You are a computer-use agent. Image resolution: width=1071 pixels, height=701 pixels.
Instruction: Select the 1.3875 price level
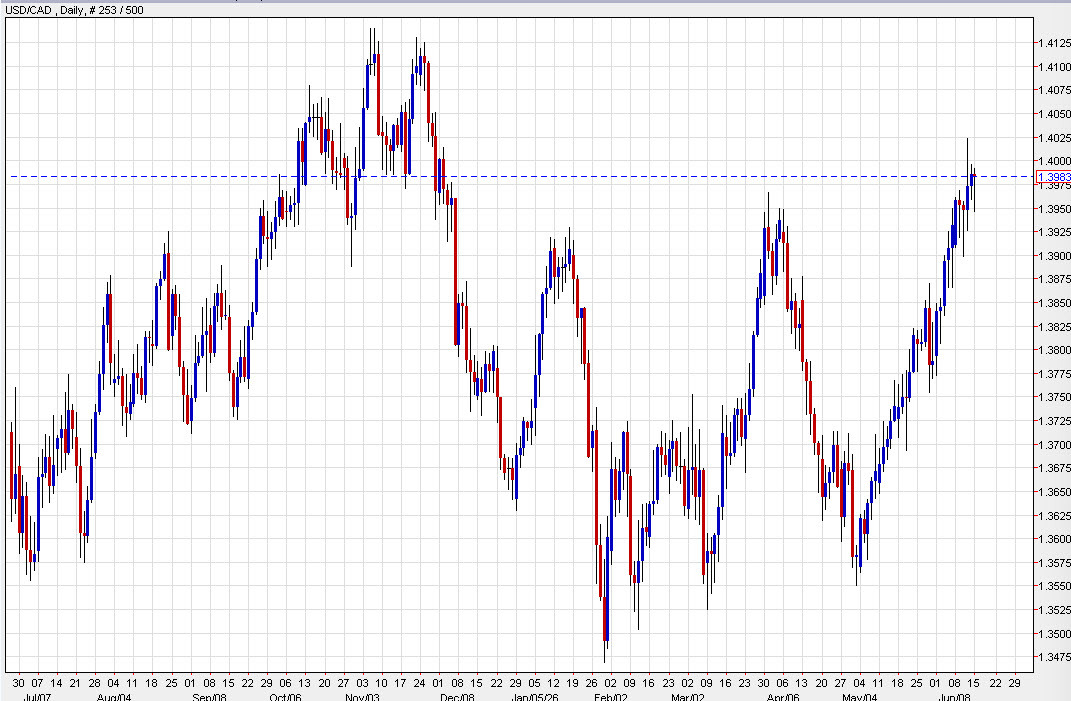pyautogui.click(x=1054, y=279)
